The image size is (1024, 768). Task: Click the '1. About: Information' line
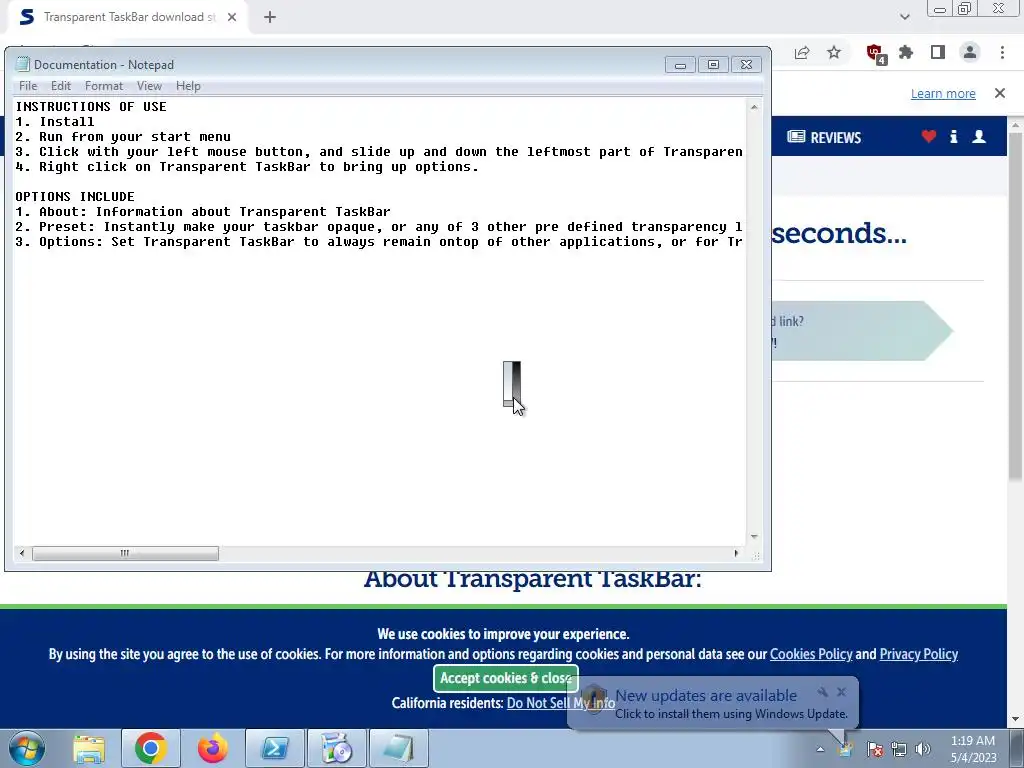point(202,212)
